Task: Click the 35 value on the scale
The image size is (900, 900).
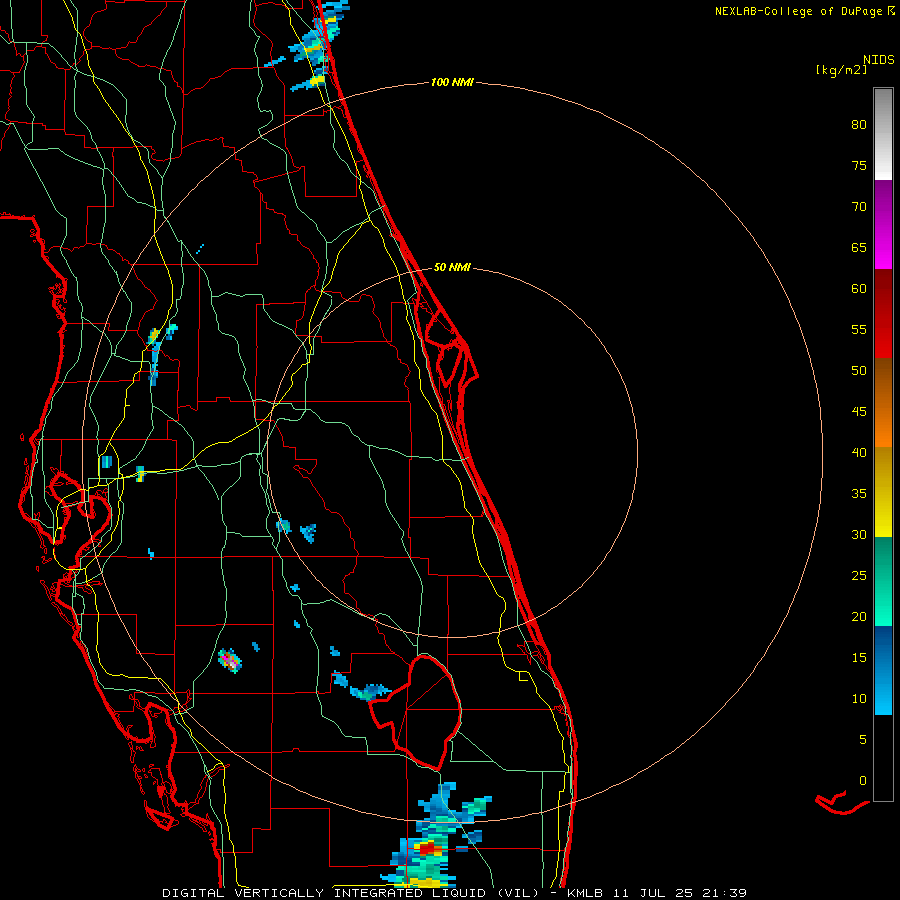Action: pos(859,494)
